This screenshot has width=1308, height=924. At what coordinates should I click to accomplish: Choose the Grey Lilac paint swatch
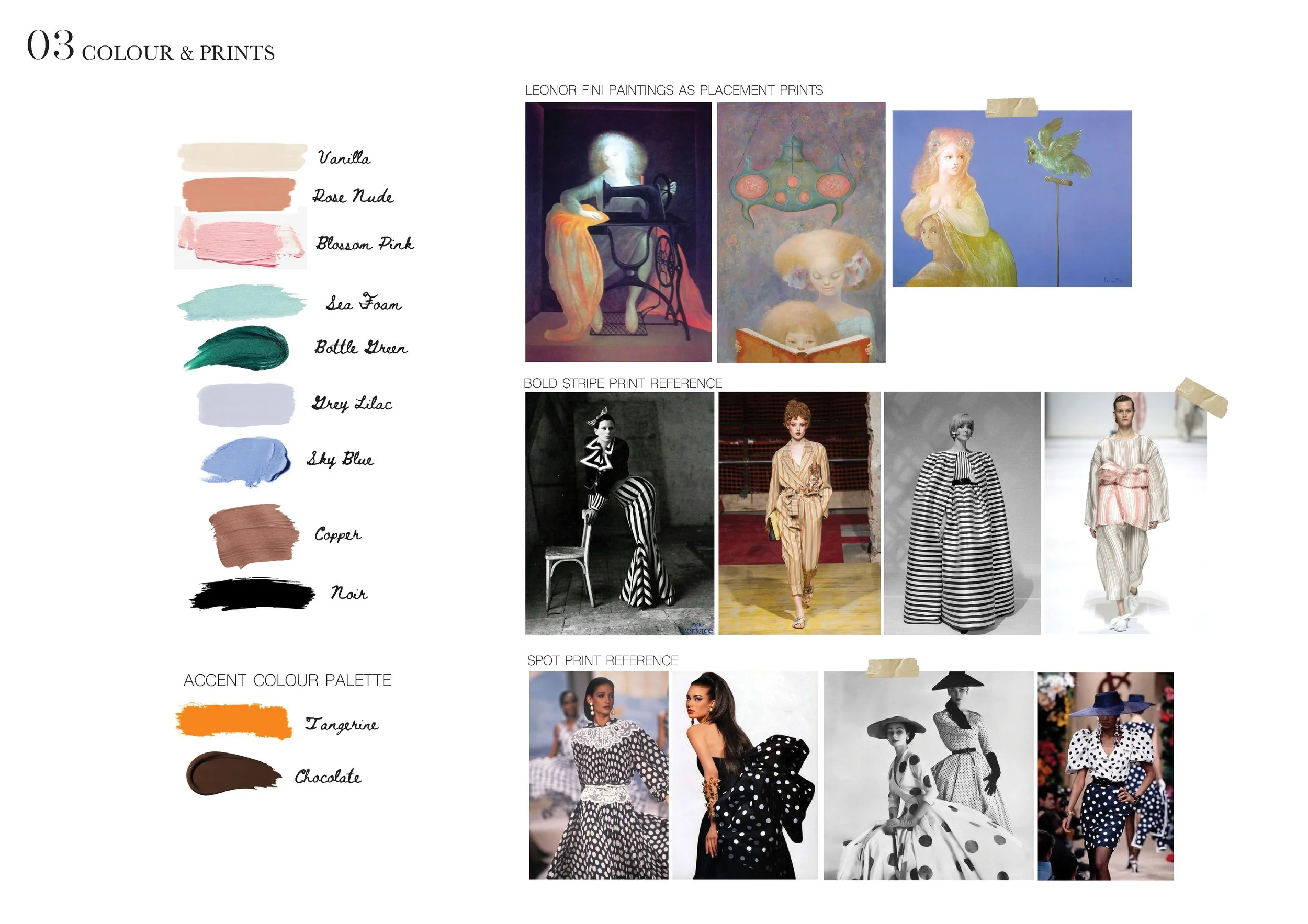(x=246, y=404)
